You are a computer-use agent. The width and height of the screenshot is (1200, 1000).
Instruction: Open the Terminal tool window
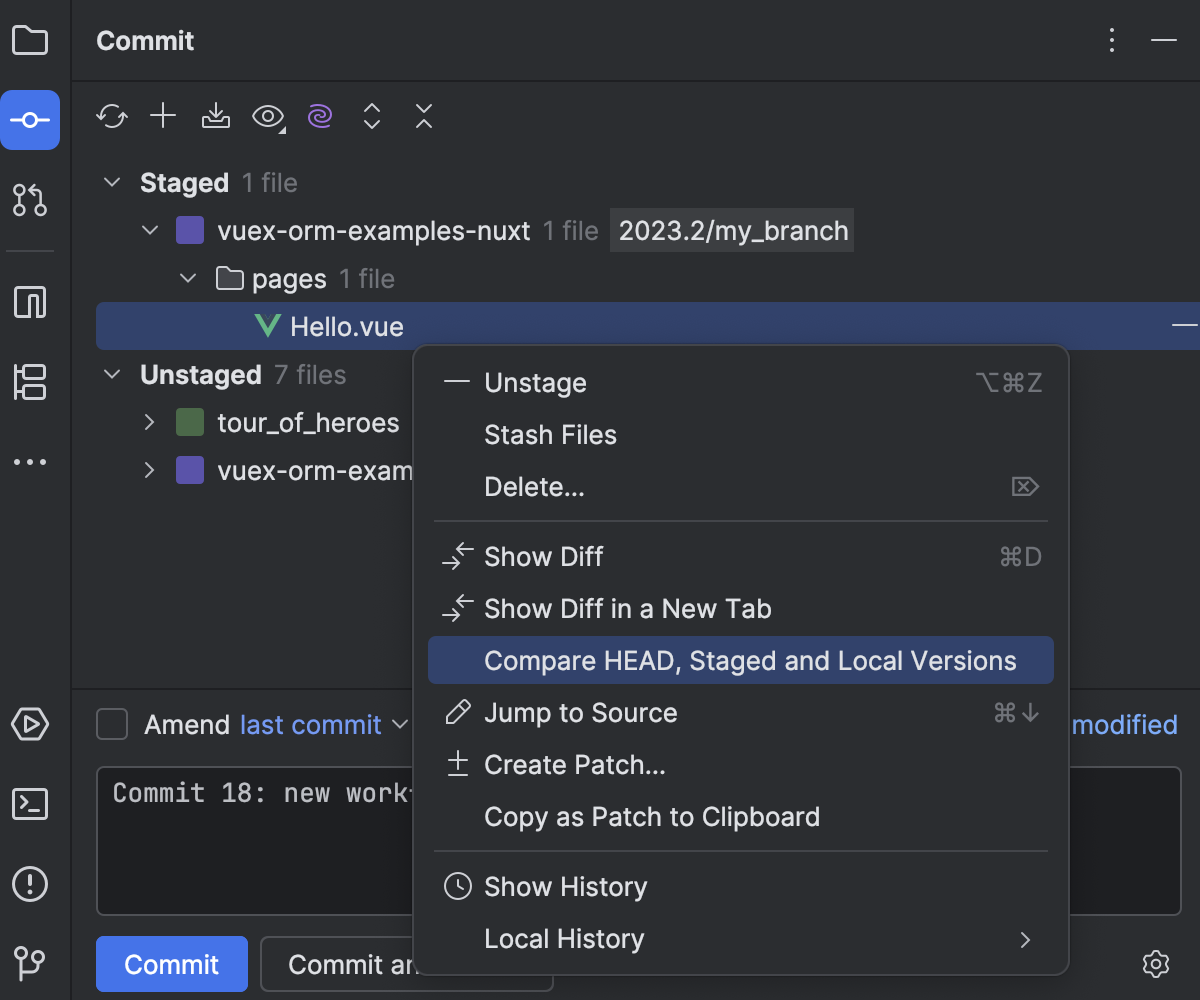pyautogui.click(x=30, y=804)
